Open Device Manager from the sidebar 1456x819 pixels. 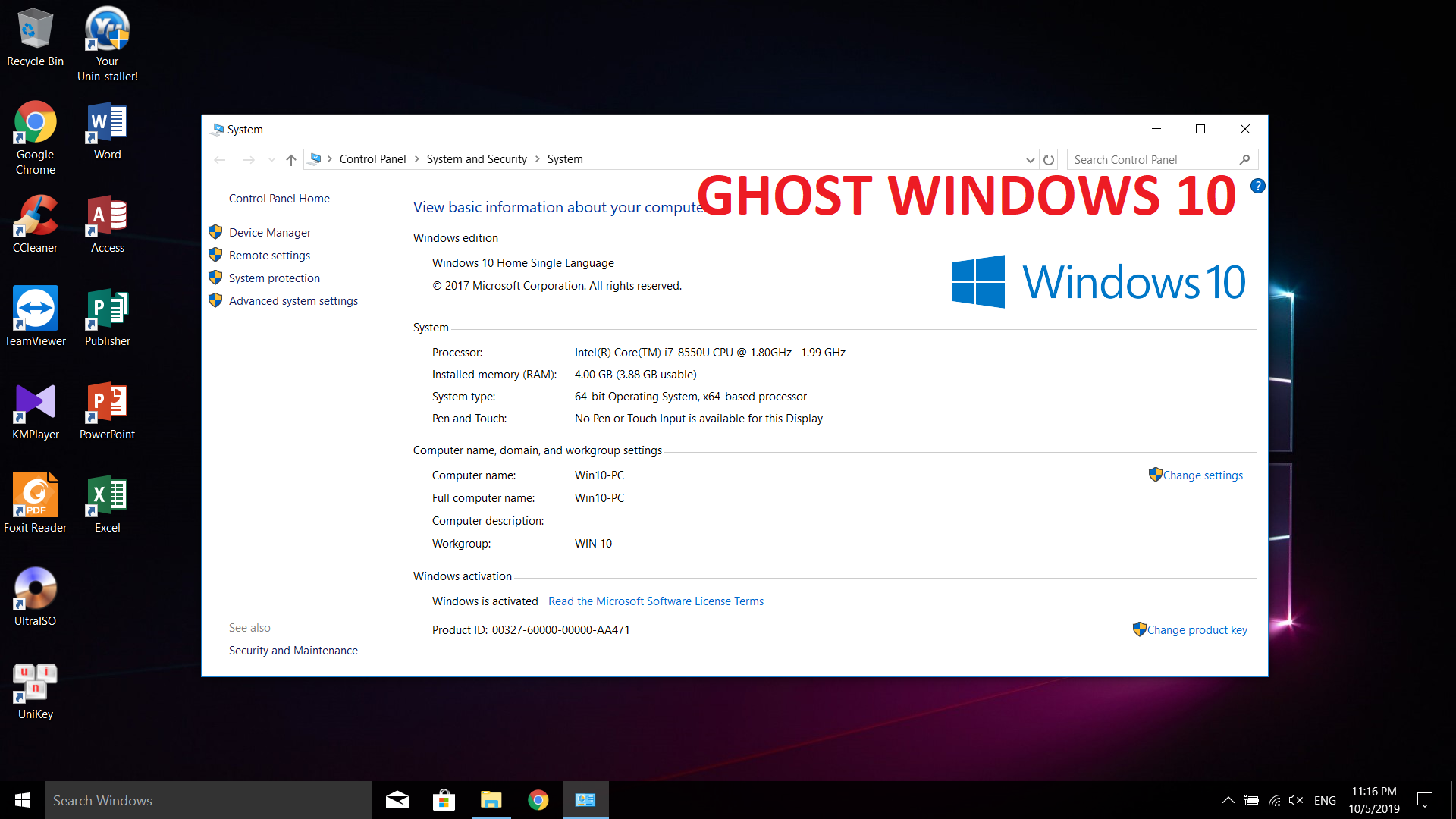pos(270,233)
